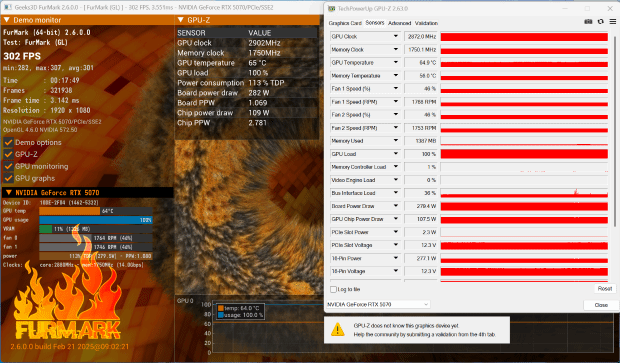This screenshot has width=620, height=363.
Task: Click the 'Board power draw' row in FurMark GPU-Z table
Action: (246, 93)
